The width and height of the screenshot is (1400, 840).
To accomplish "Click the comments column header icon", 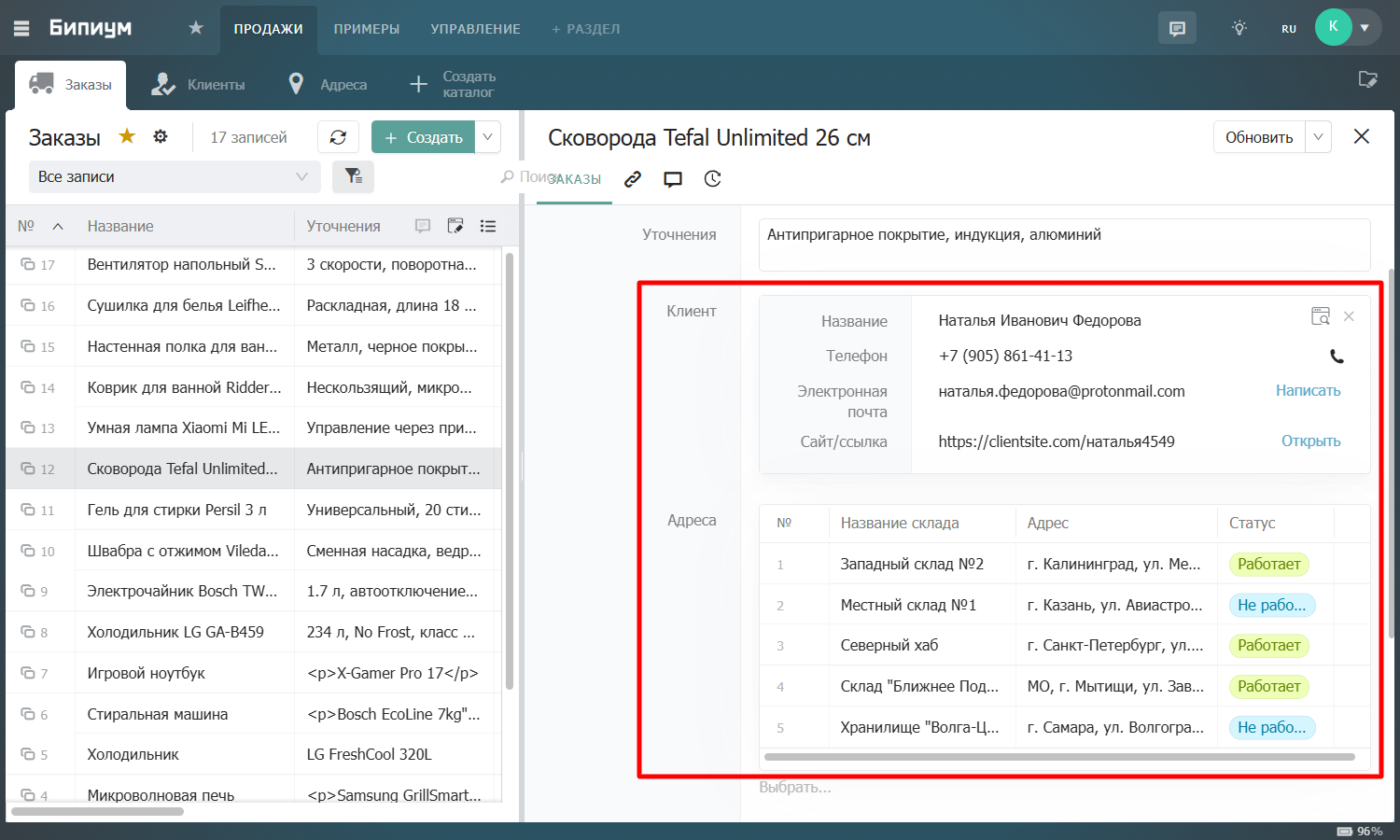I will (x=423, y=226).
